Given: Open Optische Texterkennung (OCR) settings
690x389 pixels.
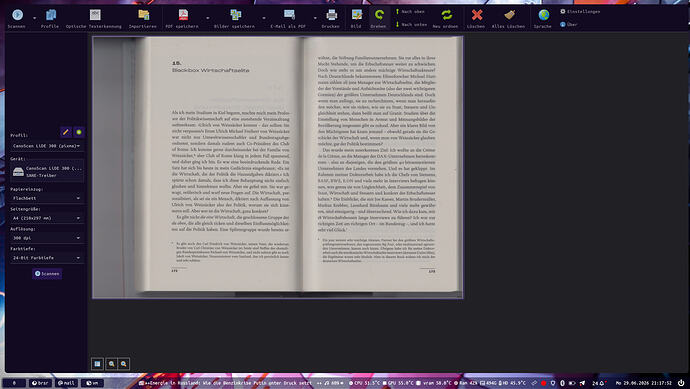Looking at the screenshot, I should [x=94, y=18].
